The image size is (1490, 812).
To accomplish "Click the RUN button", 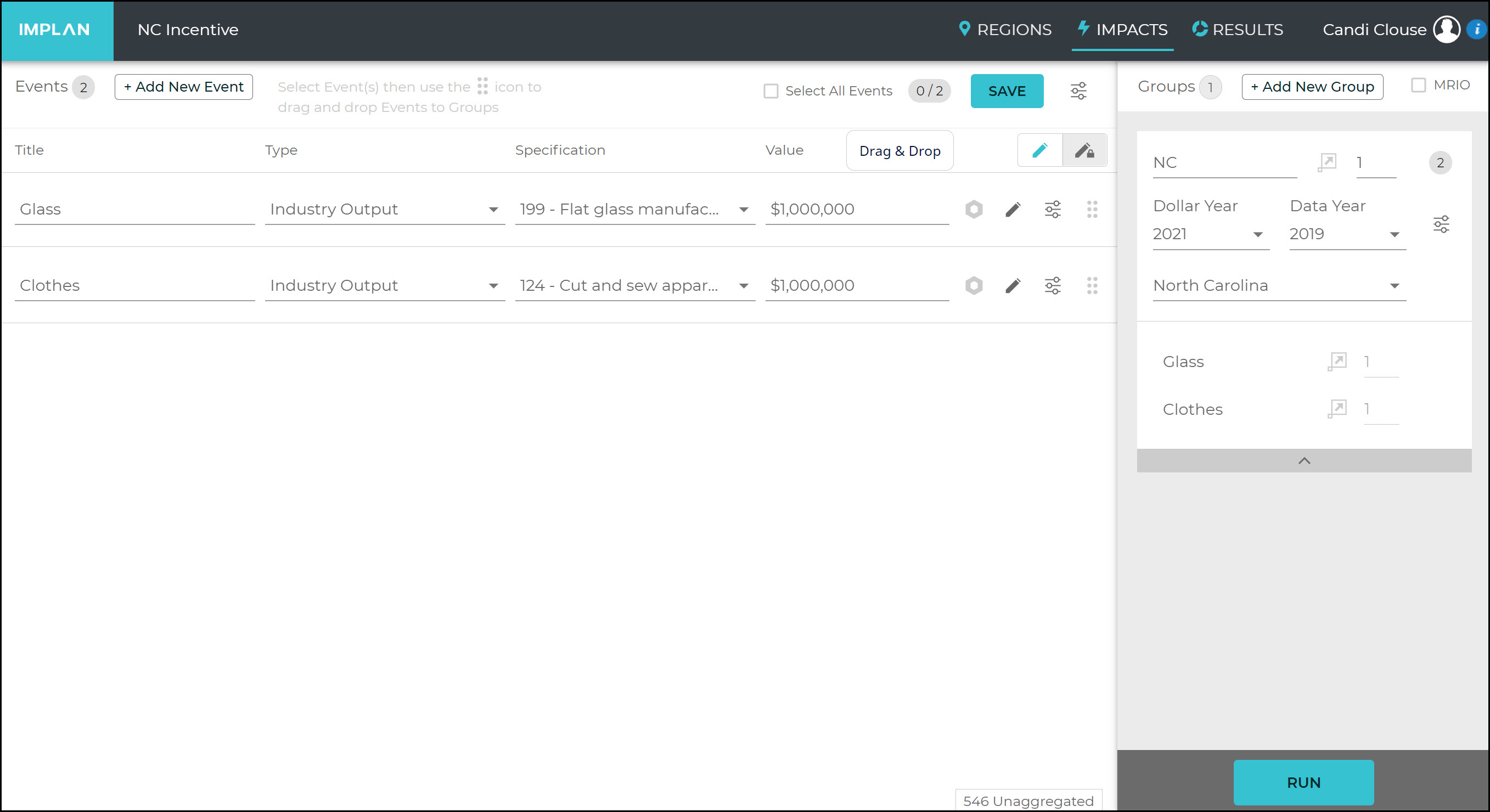I will click(1303, 782).
